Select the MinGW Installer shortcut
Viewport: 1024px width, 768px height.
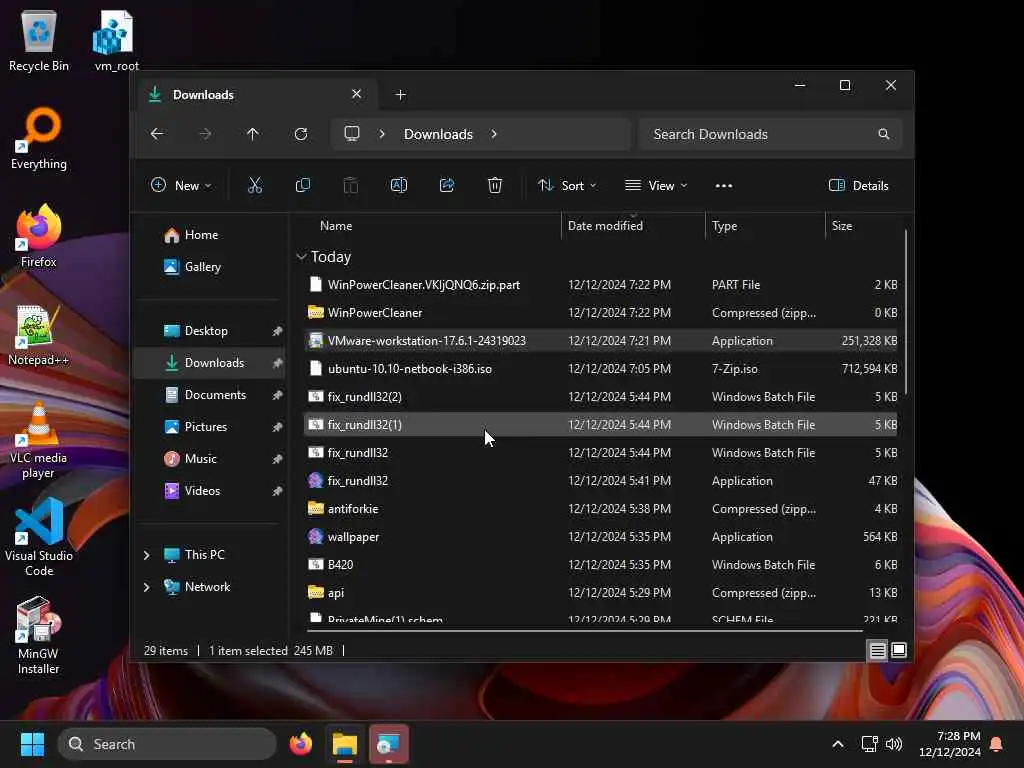tap(39, 636)
